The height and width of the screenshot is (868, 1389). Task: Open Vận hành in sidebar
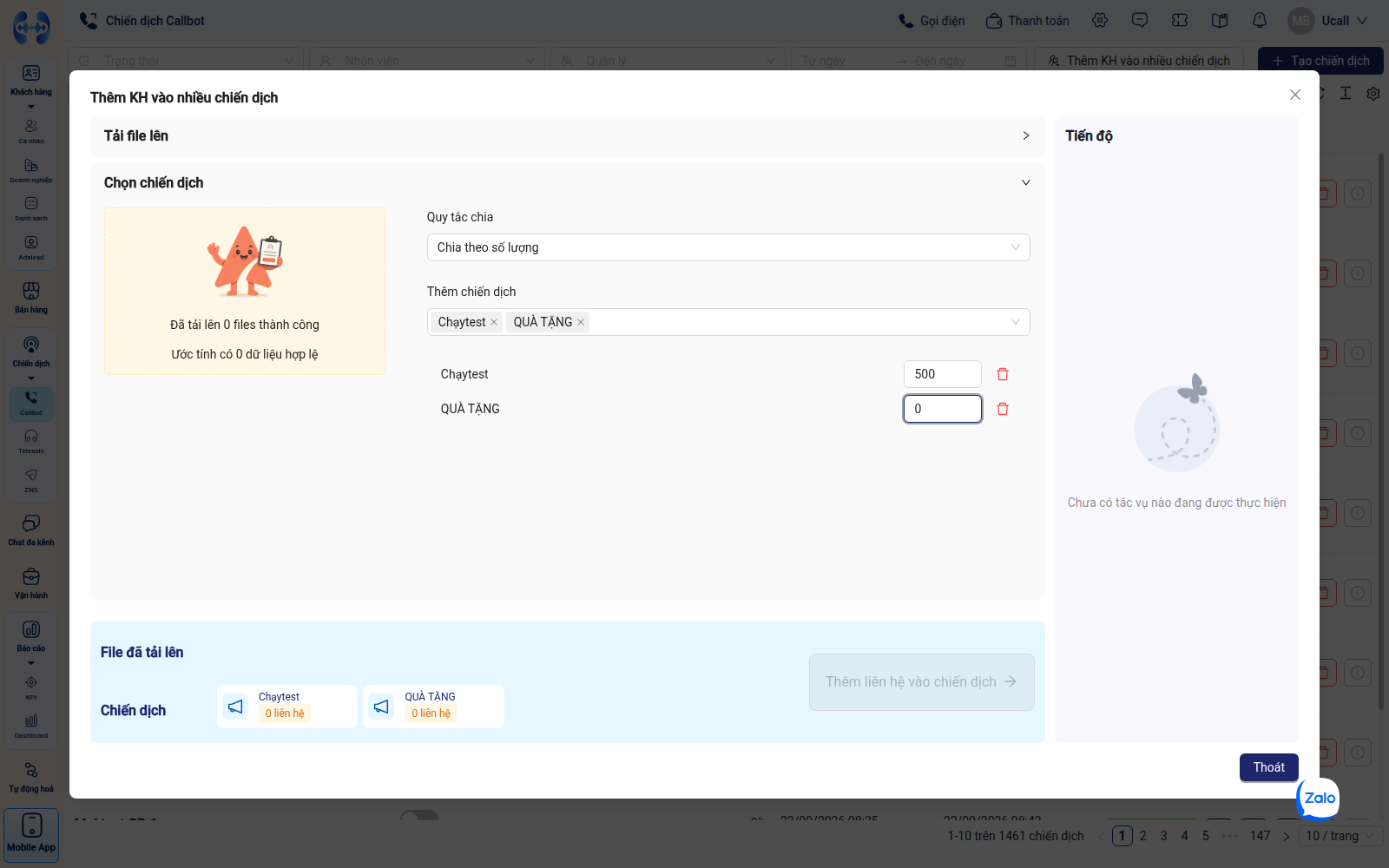point(31,583)
